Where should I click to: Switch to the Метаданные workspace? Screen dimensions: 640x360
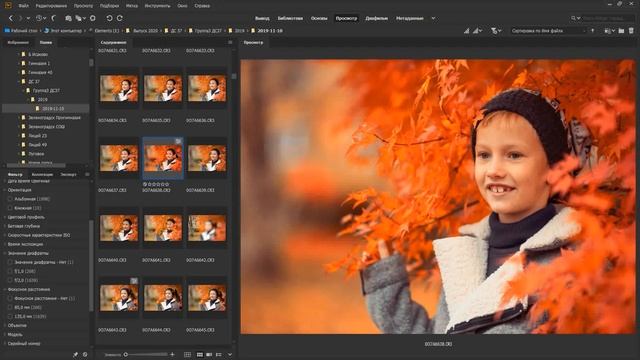(x=409, y=18)
